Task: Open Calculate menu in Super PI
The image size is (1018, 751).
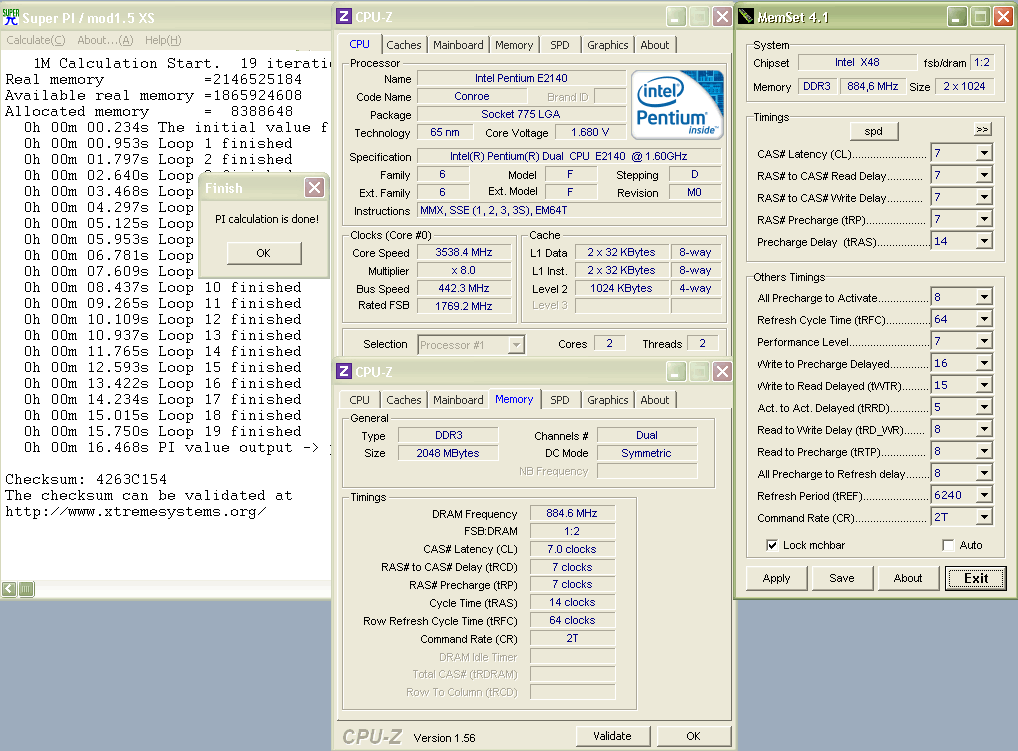Action: tap(36, 40)
